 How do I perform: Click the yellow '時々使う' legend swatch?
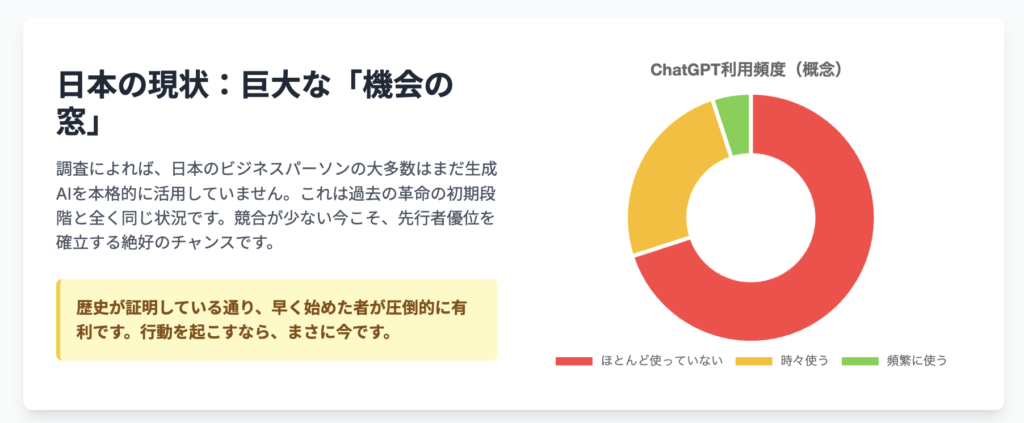[754, 361]
